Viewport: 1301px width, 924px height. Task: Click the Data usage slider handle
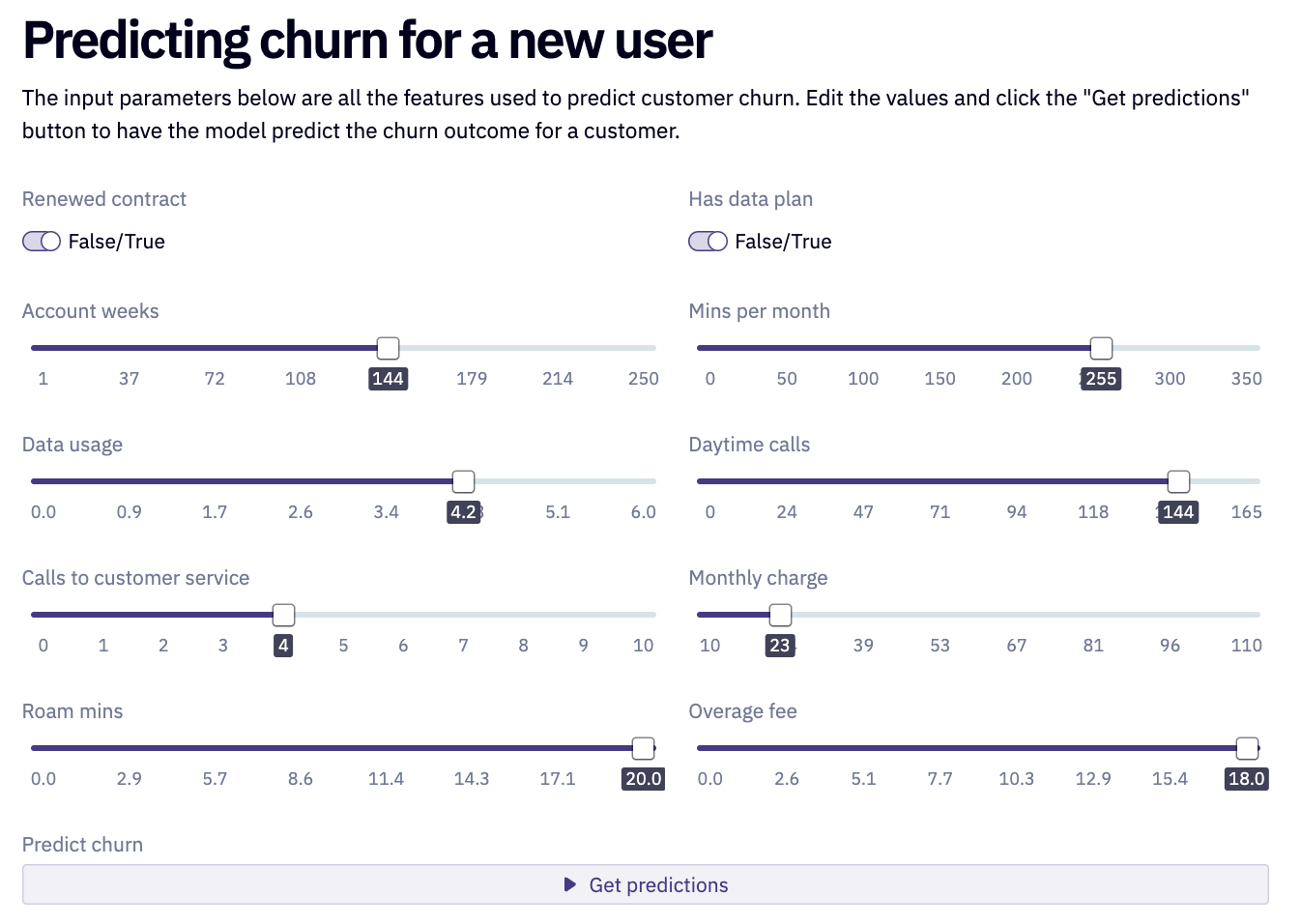[x=464, y=481]
